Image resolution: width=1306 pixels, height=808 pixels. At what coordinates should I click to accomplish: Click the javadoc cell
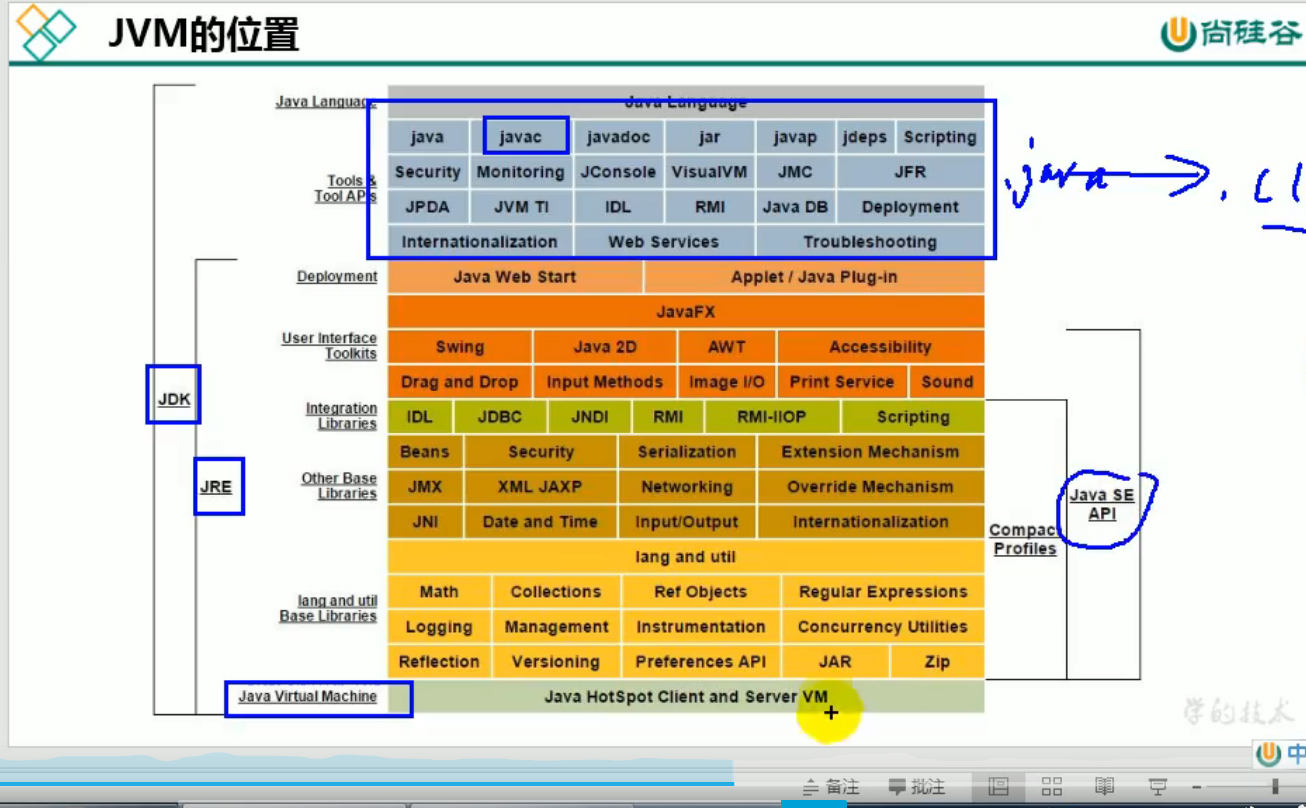618,137
